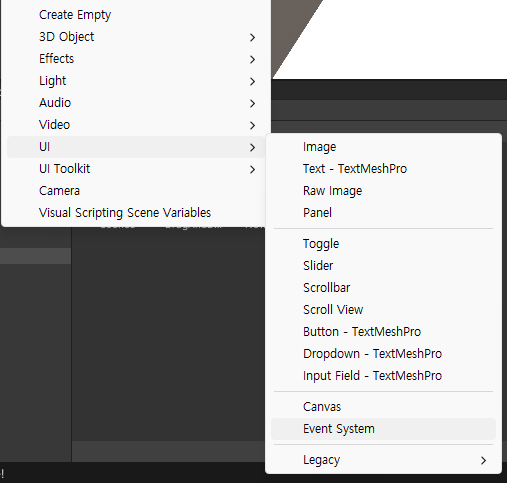Create a Canvas object
Screen dimensions: 507x483
383,407
